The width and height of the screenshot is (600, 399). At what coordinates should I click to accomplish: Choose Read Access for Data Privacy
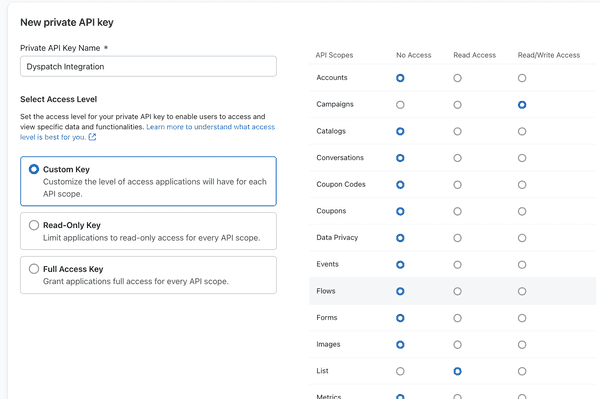[x=457, y=238]
